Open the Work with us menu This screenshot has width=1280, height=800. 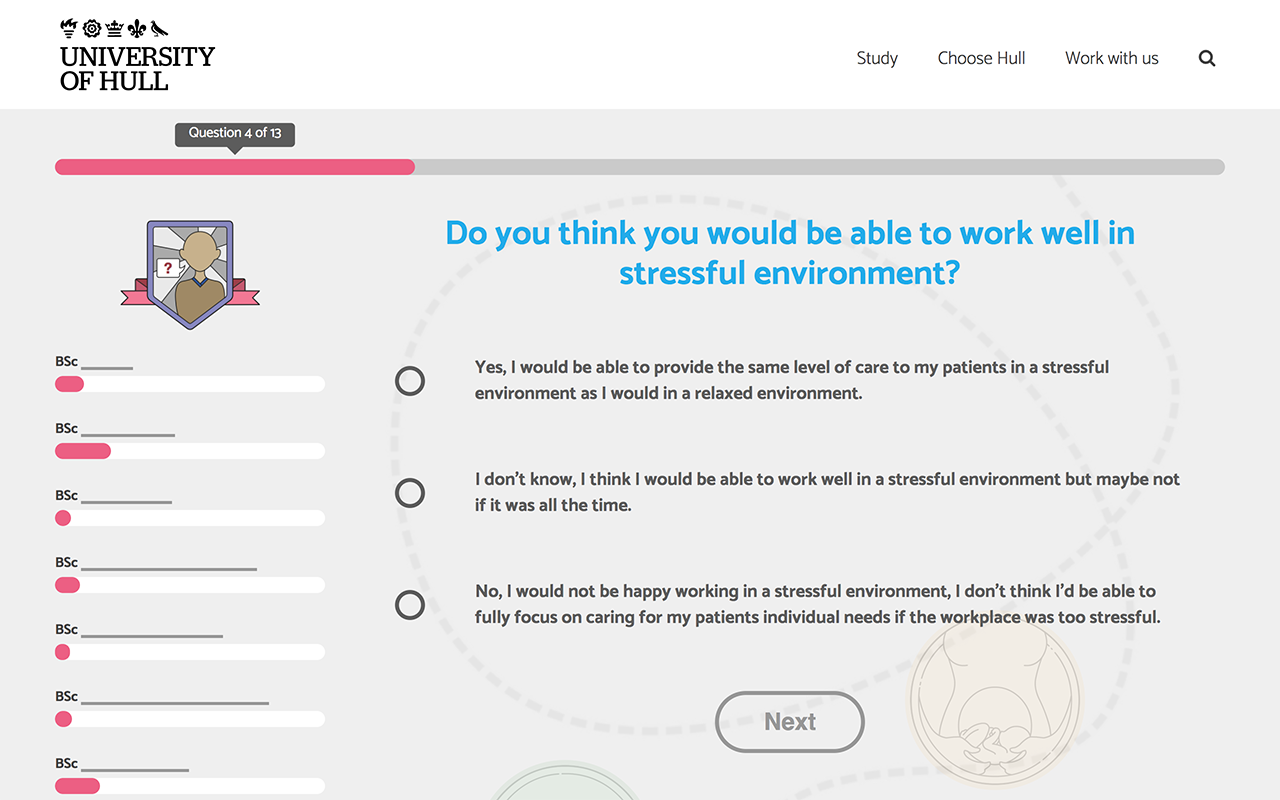1111,58
